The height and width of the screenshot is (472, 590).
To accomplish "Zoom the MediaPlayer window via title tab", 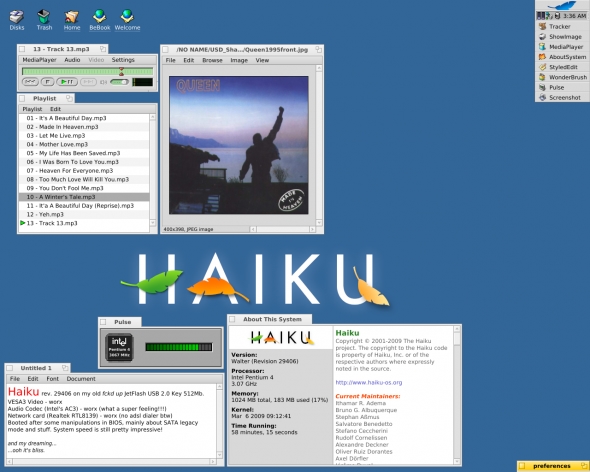I will pyautogui.click(x=103, y=49).
